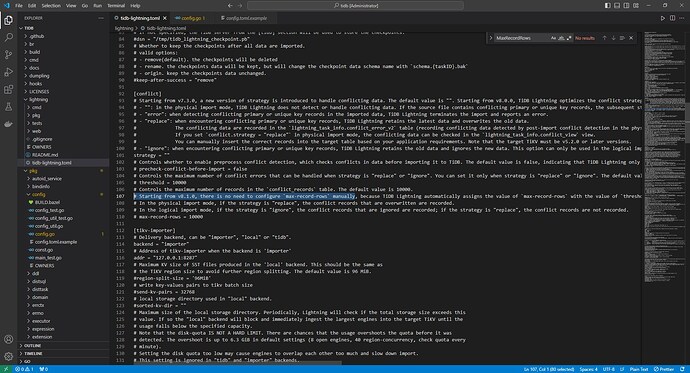
Task: Switch to the config.toml.example tab
Action: tap(246, 18)
